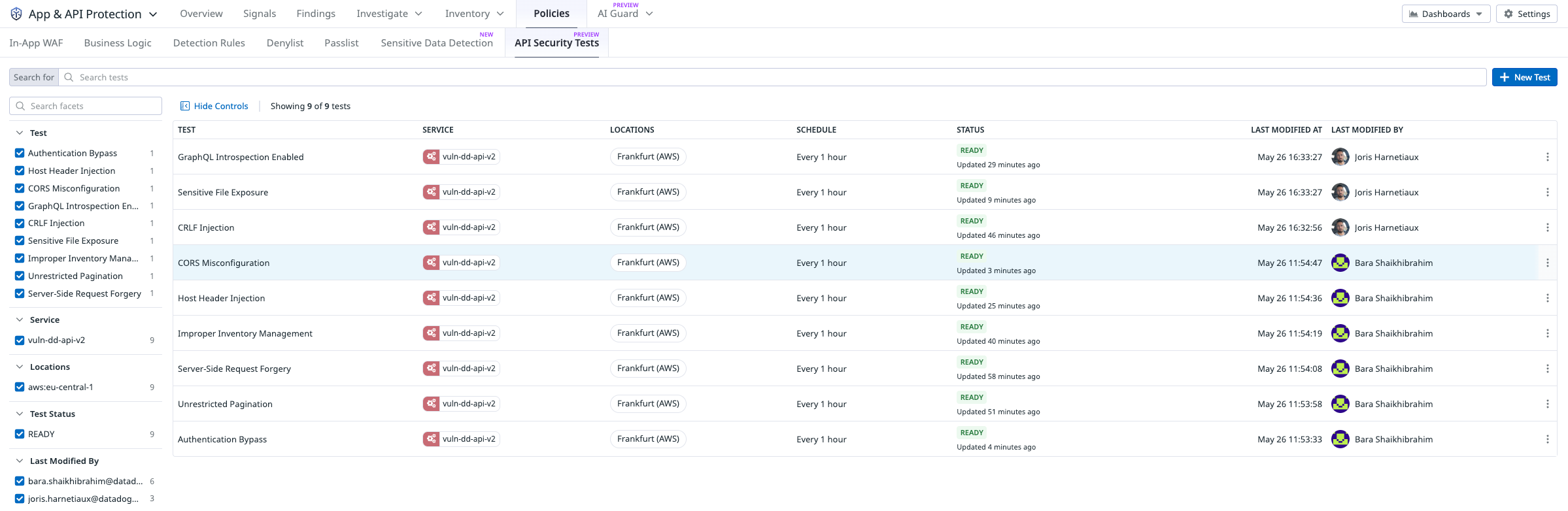This screenshot has height=511, width=1568.
Task: Click Bara Shaikhibrahim avatar in Unrestricted Pagination row
Action: click(1340, 404)
